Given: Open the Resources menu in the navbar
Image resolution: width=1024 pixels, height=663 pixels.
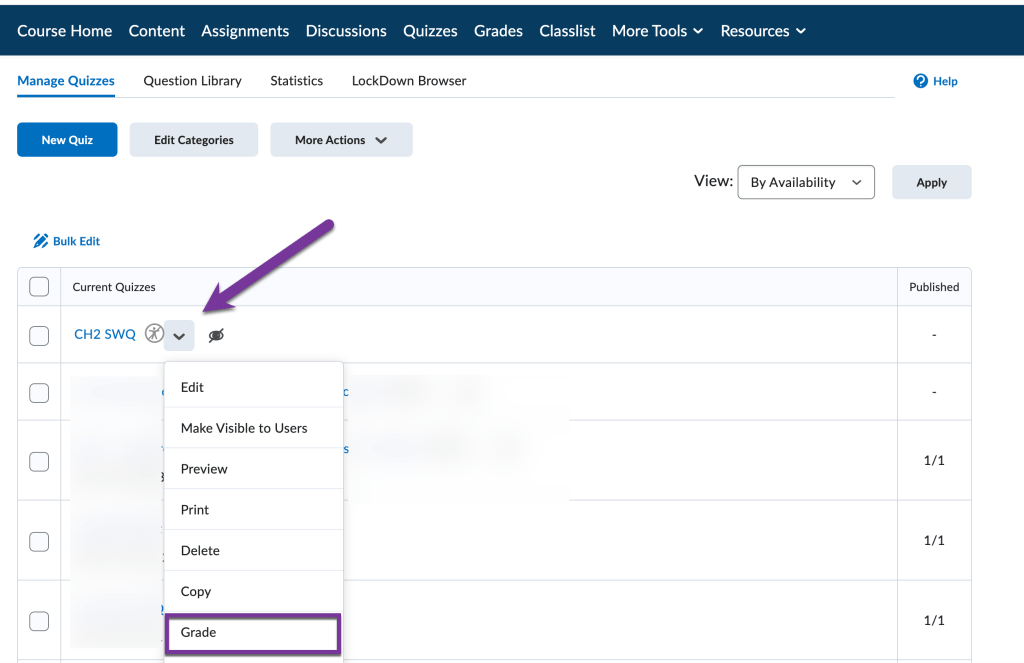Looking at the screenshot, I should click(763, 31).
